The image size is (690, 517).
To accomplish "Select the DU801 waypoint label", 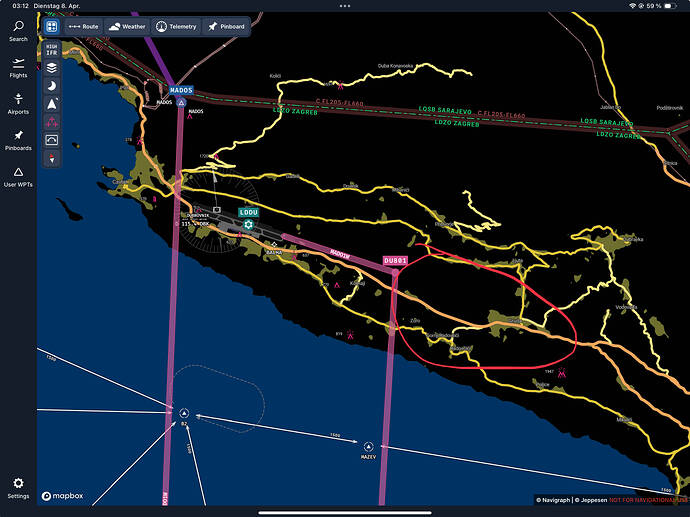I will pyautogui.click(x=395, y=260).
